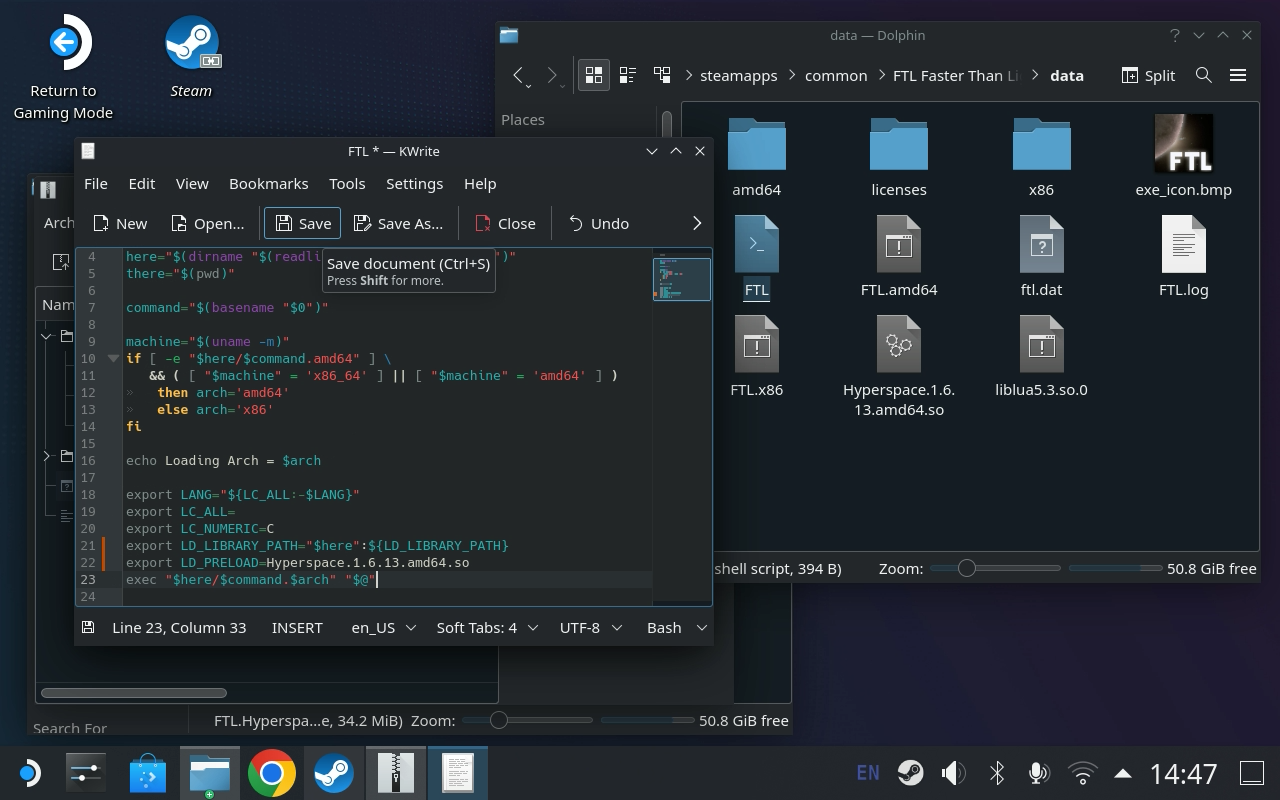Open the application launcher on the taskbar
1280x800 pixels.
(30, 773)
